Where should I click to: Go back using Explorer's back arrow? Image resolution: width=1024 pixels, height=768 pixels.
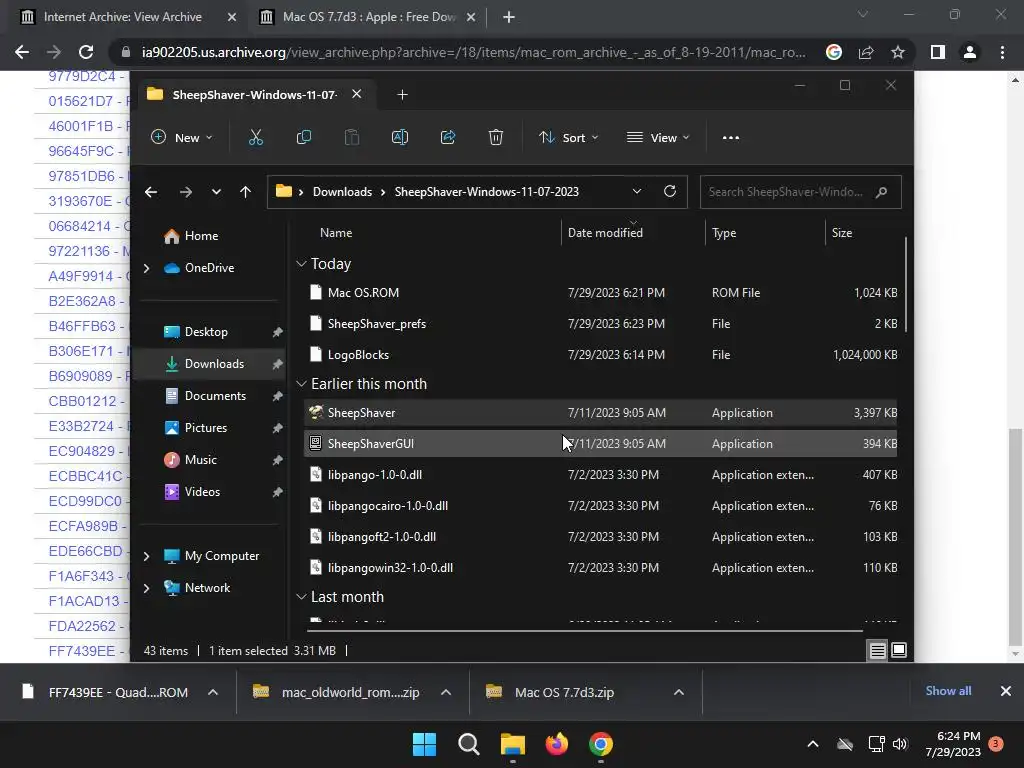[151, 192]
